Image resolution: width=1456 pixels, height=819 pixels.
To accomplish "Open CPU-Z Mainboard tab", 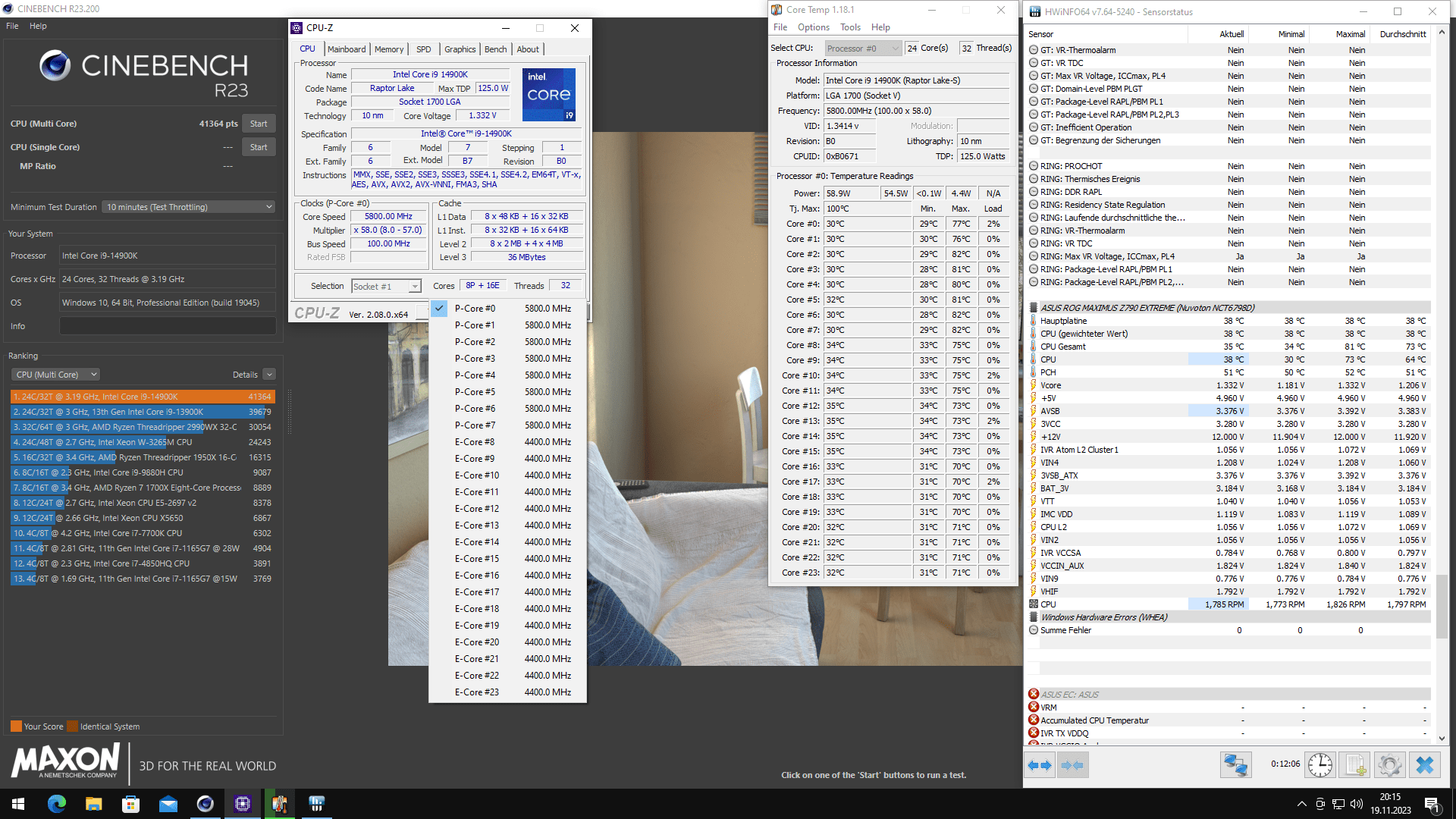I will (347, 49).
